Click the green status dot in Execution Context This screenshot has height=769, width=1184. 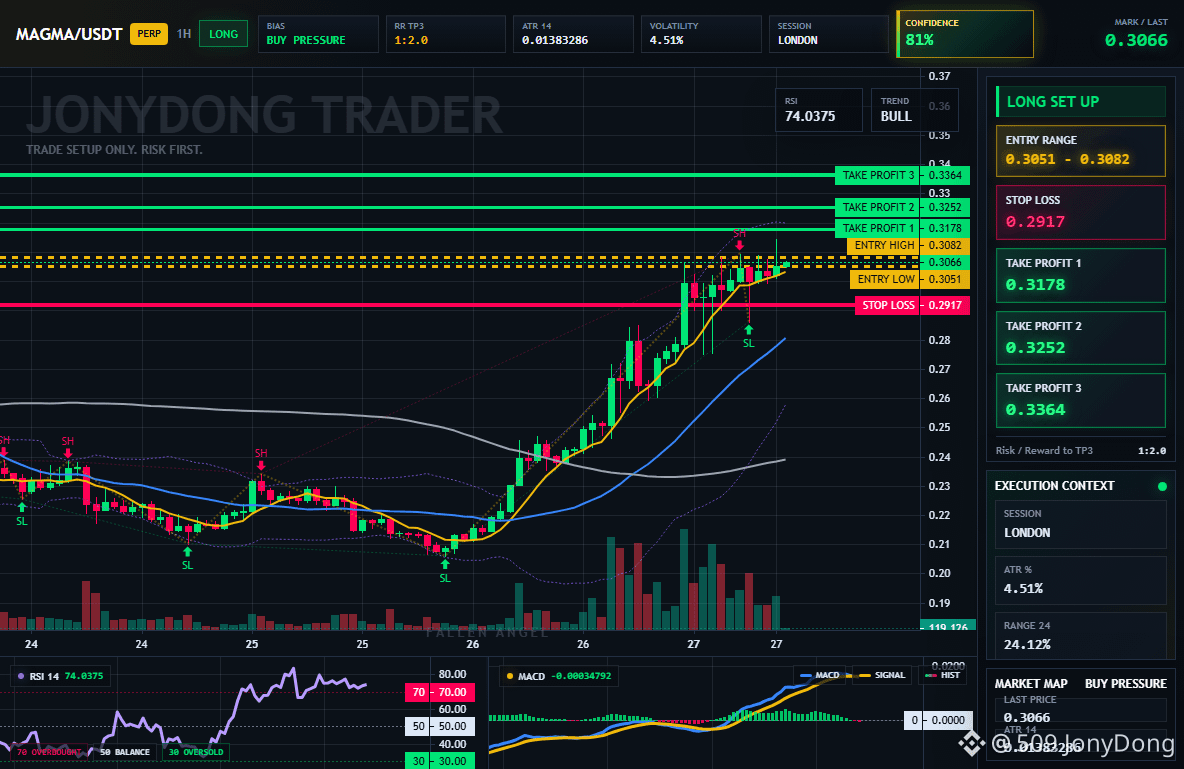tap(1162, 486)
